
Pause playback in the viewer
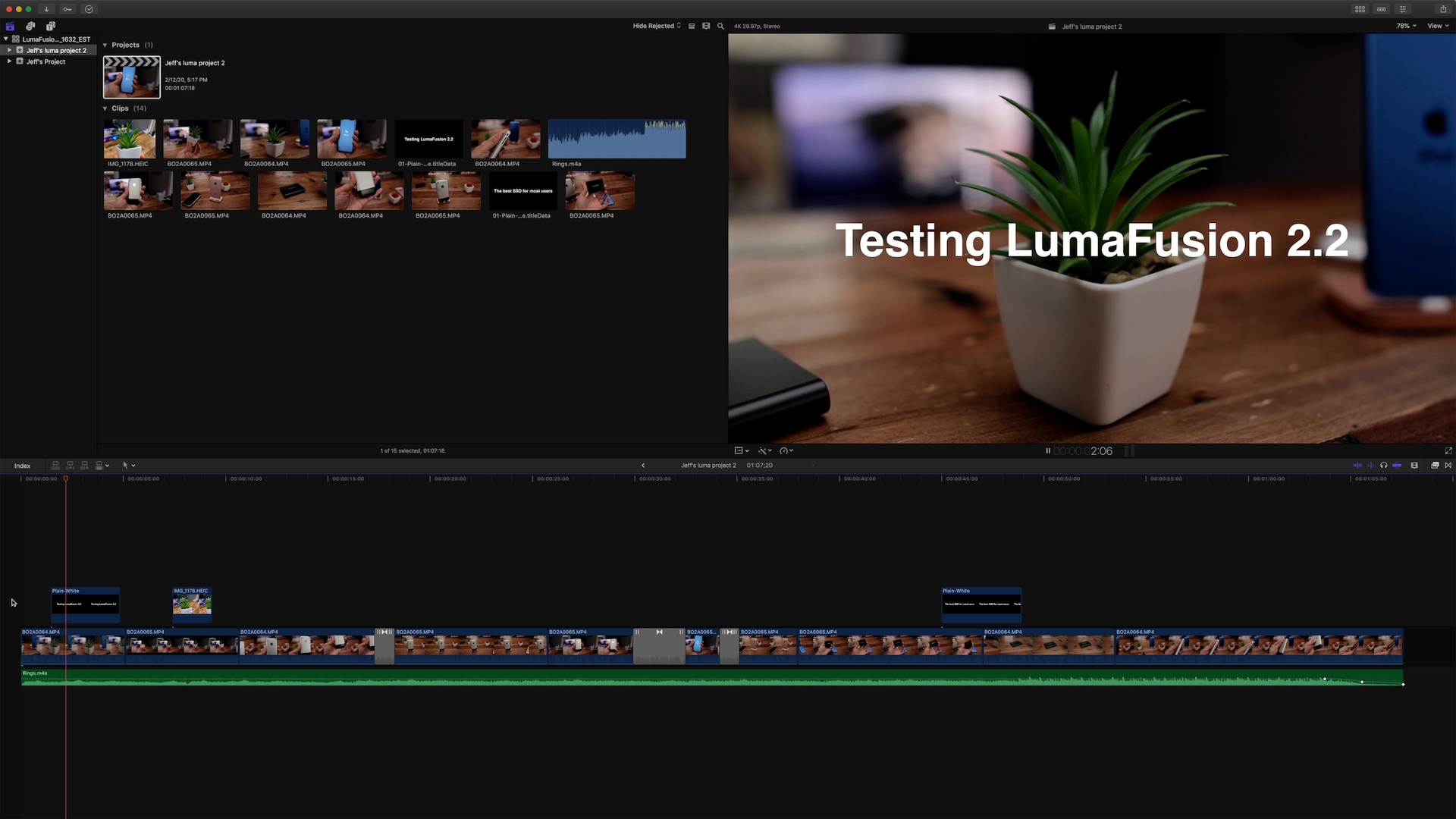[x=1048, y=450]
